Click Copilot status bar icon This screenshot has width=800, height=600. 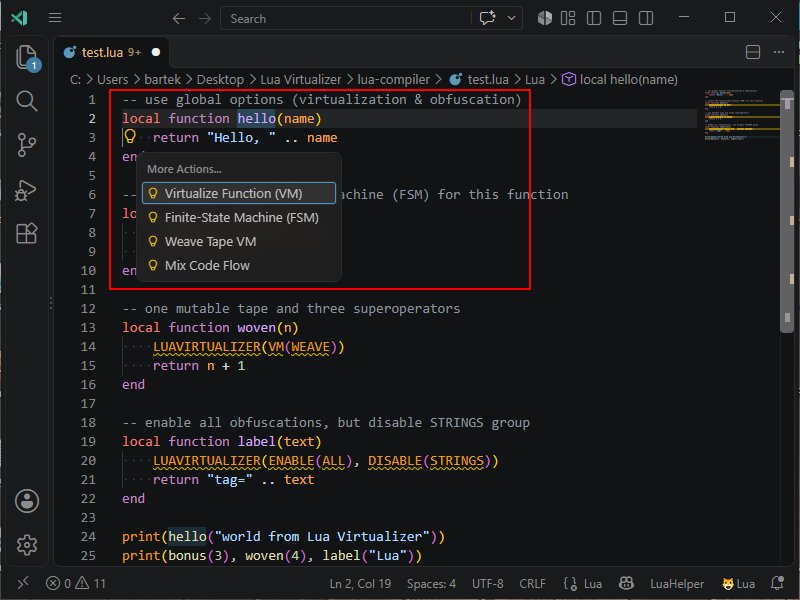pyautogui.click(x=626, y=583)
